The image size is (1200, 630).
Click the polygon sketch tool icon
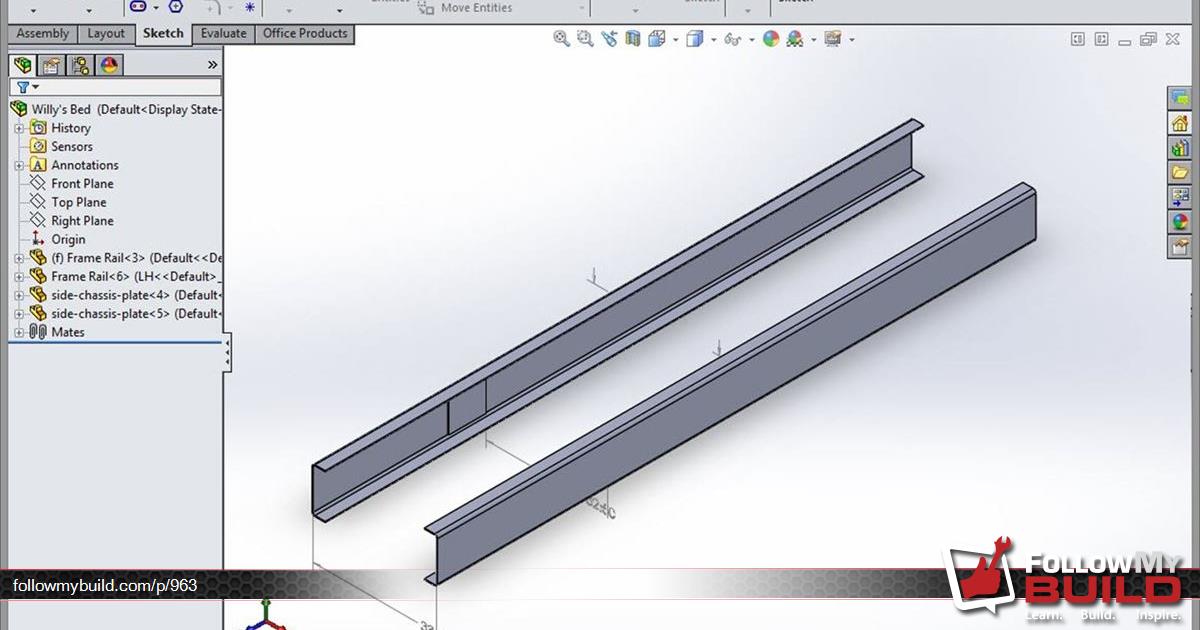(x=176, y=6)
